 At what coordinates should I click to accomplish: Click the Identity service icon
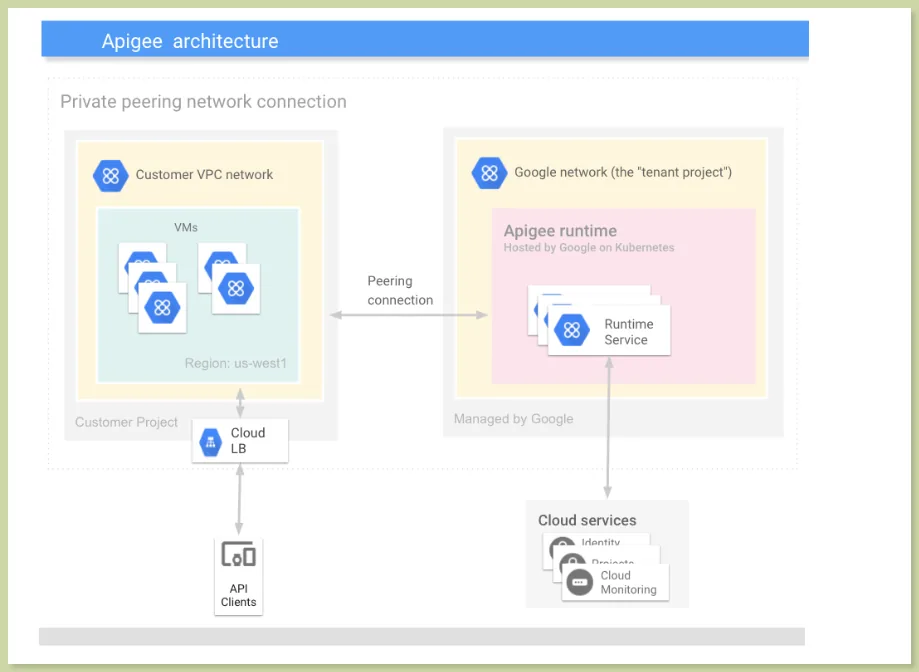[x=561, y=545]
